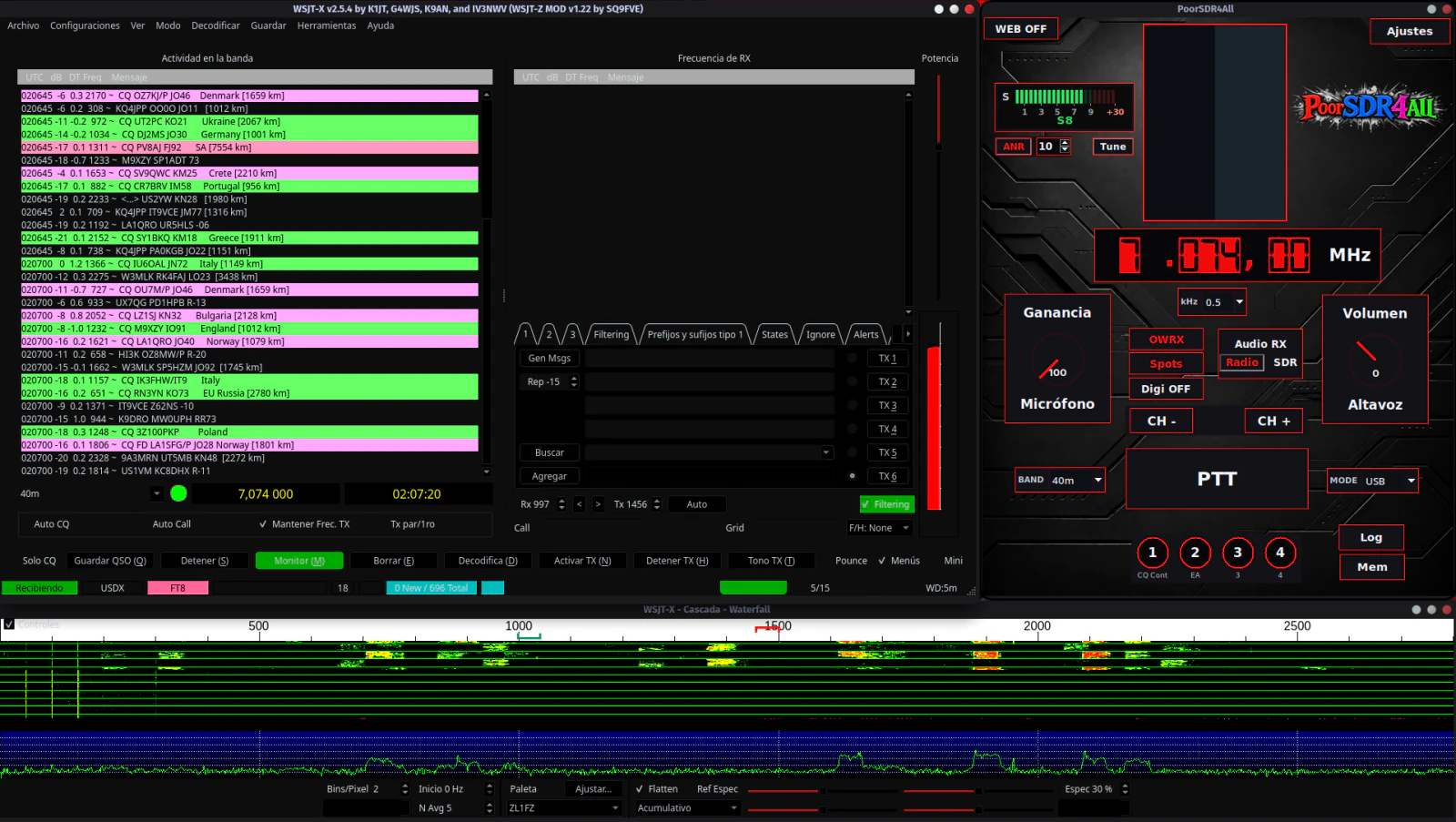Image resolution: width=1456 pixels, height=822 pixels.
Task: Click the WEB OFF button
Action: [x=1020, y=29]
